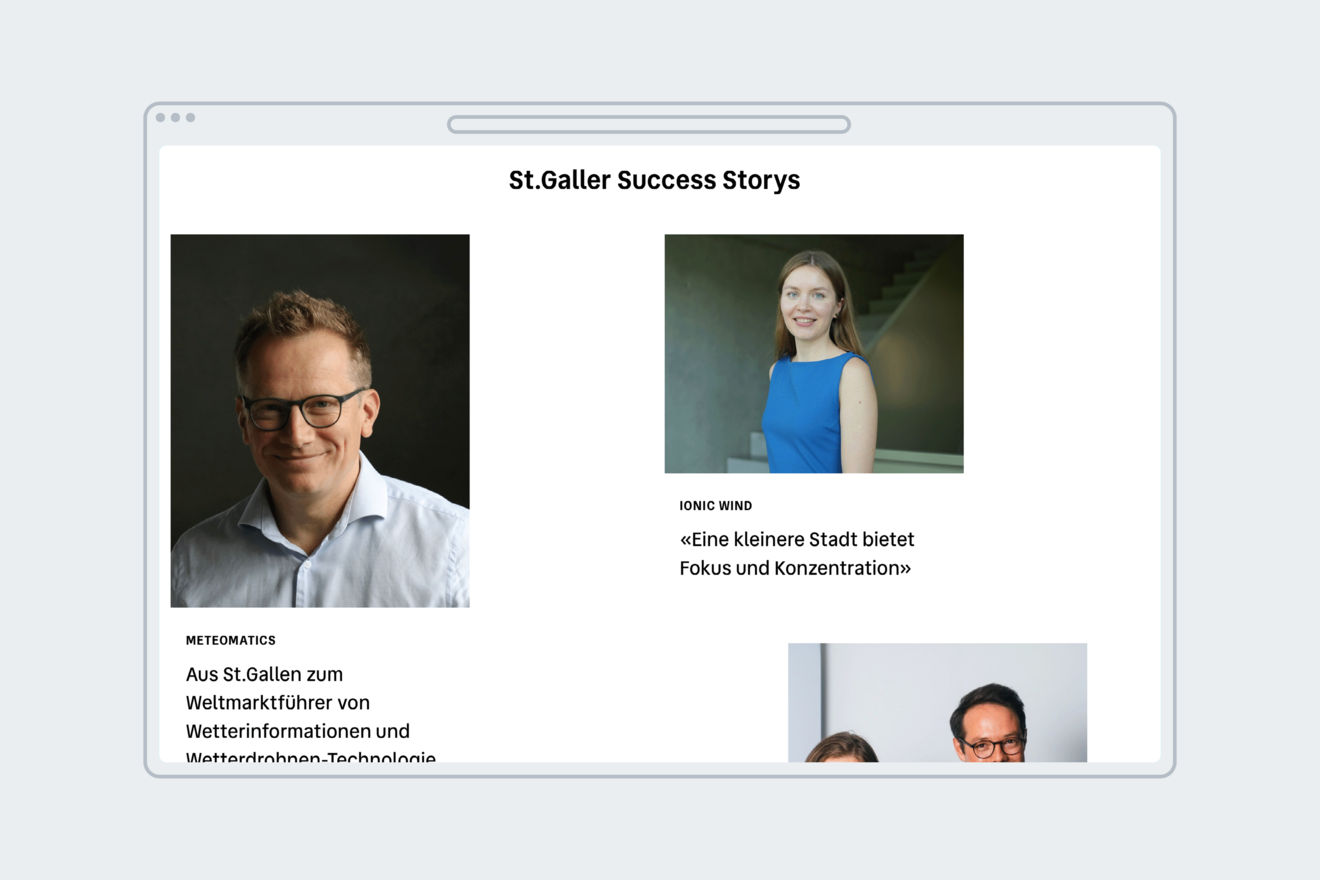Click the word "Storys" in the page heading
Screen dimensions: 1320x880
tap(761, 180)
